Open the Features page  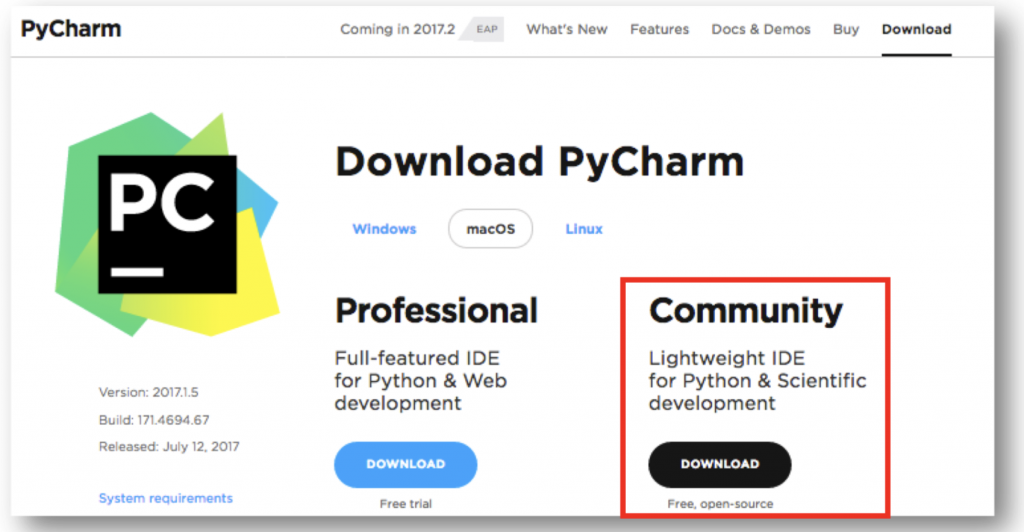pos(659,29)
